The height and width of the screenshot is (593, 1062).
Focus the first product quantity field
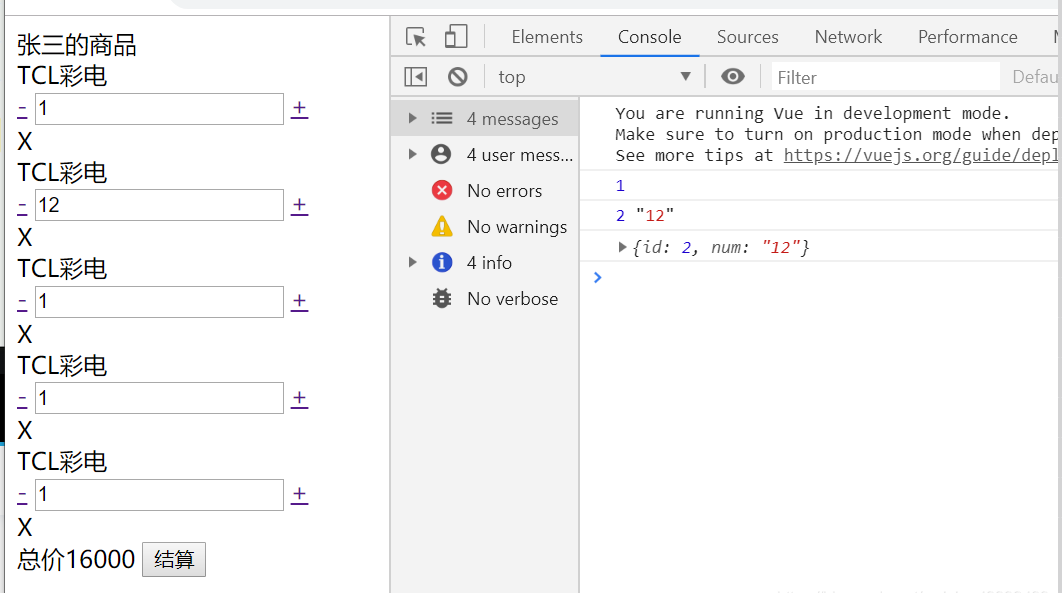[x=159, y=108]
